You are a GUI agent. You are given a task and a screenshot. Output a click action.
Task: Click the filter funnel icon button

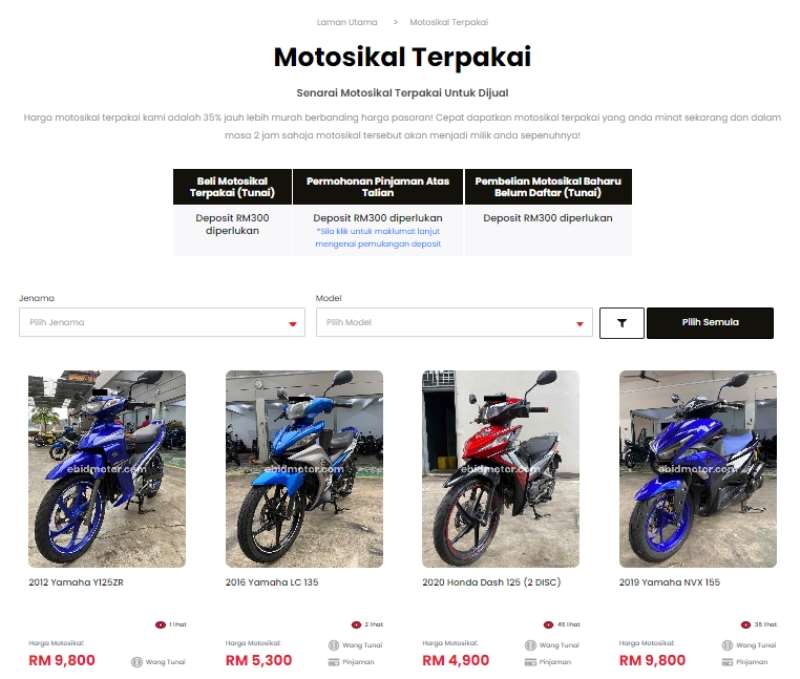point(621,323)
